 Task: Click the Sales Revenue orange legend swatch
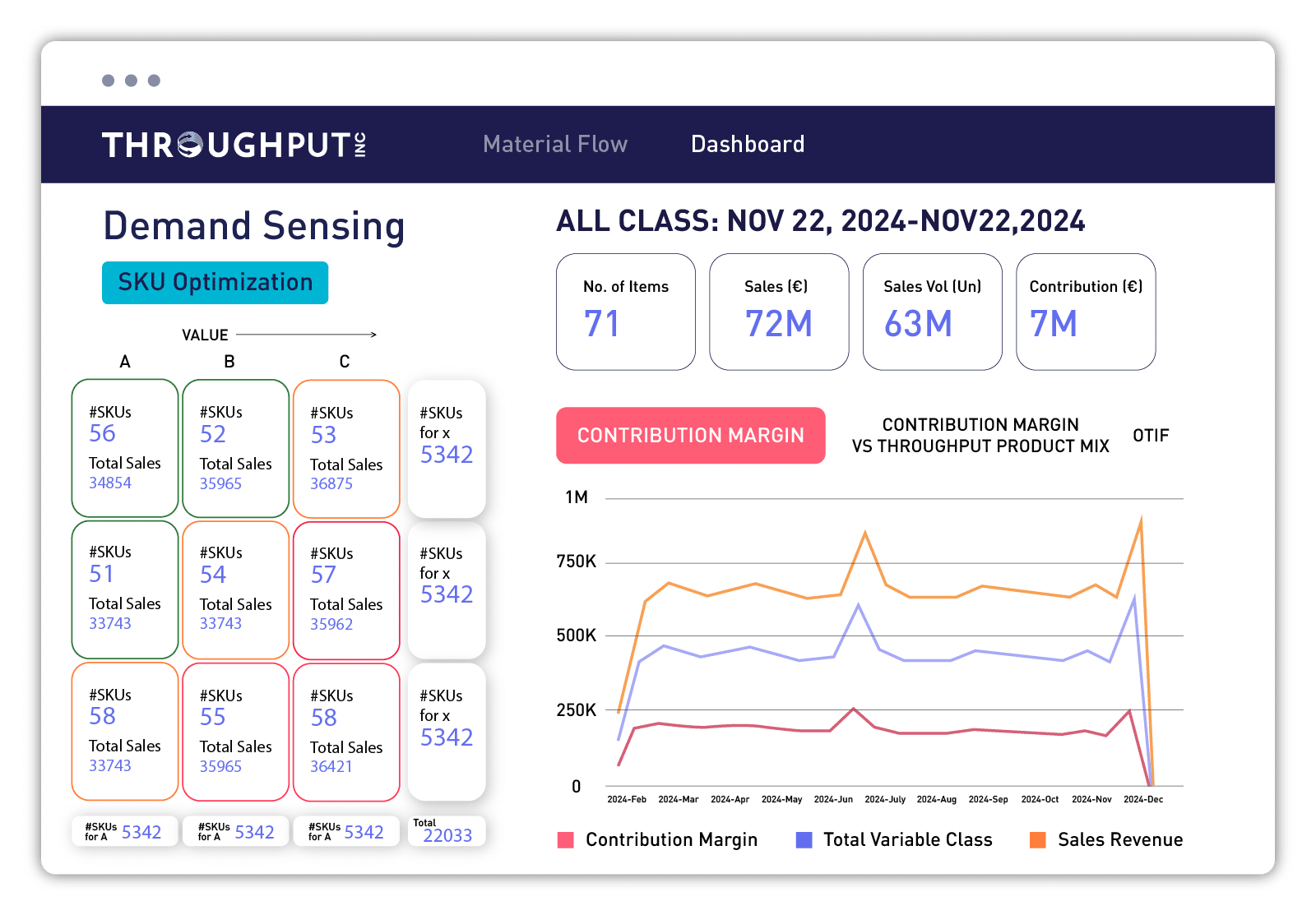[x=1038, y=839]
